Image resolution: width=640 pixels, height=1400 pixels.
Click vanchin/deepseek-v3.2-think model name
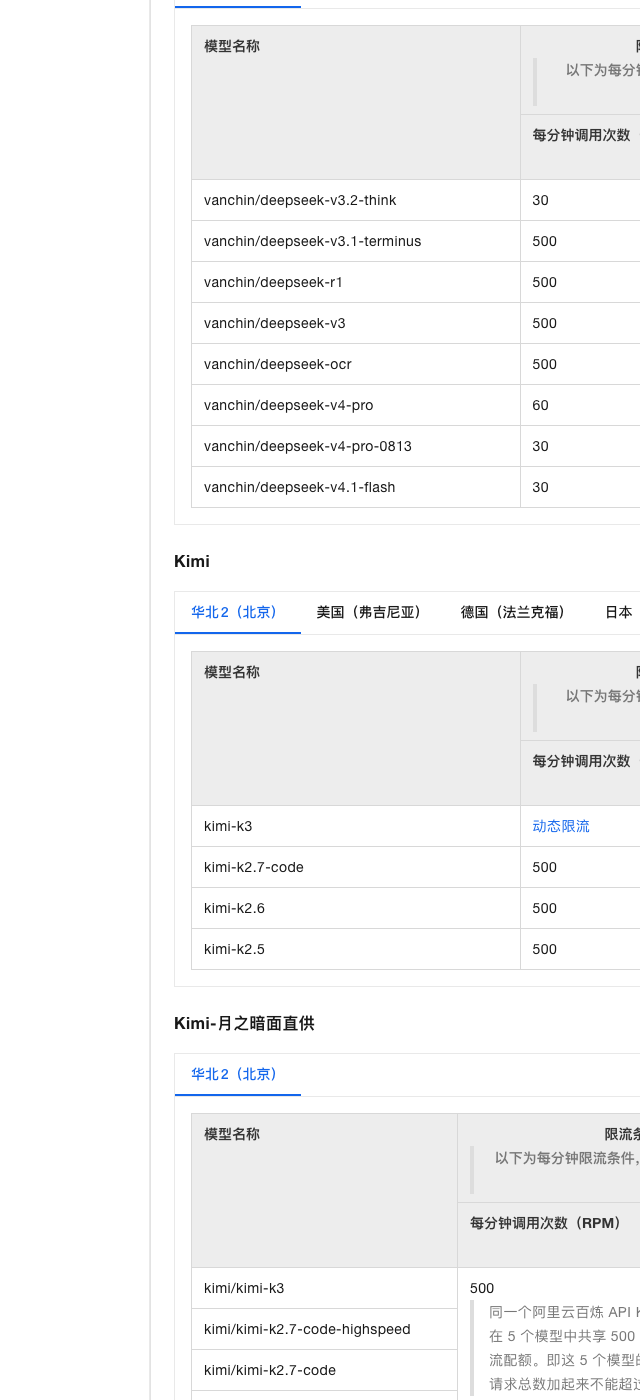coord(300,200)
